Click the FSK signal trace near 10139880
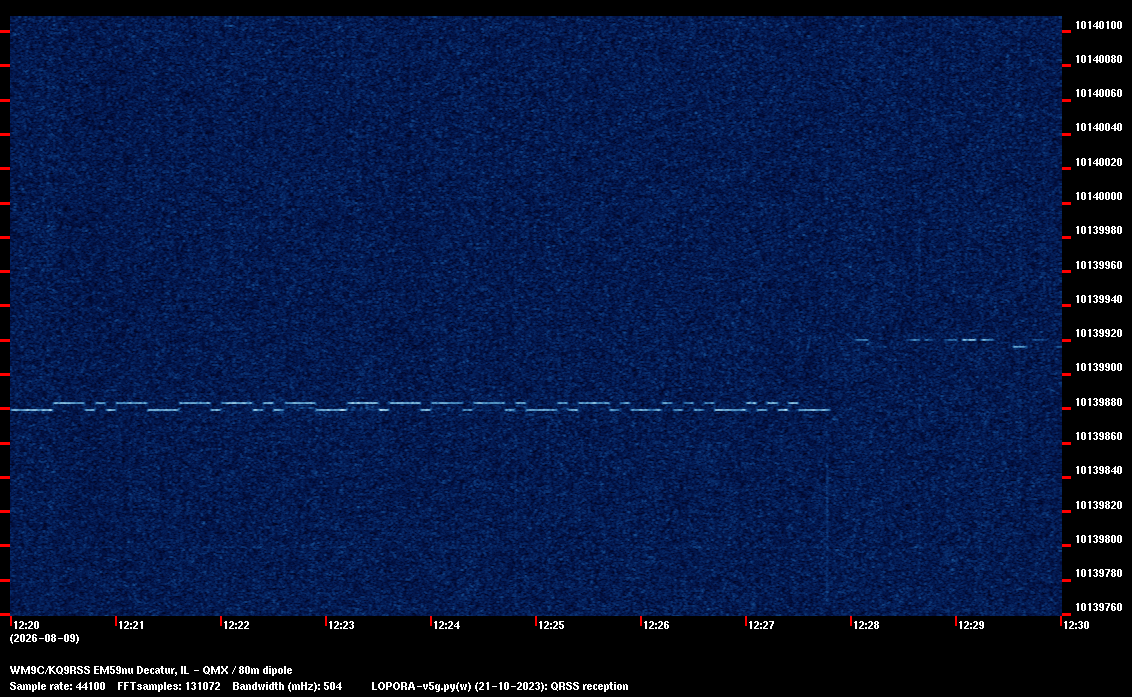 click(x=420, y=406)
